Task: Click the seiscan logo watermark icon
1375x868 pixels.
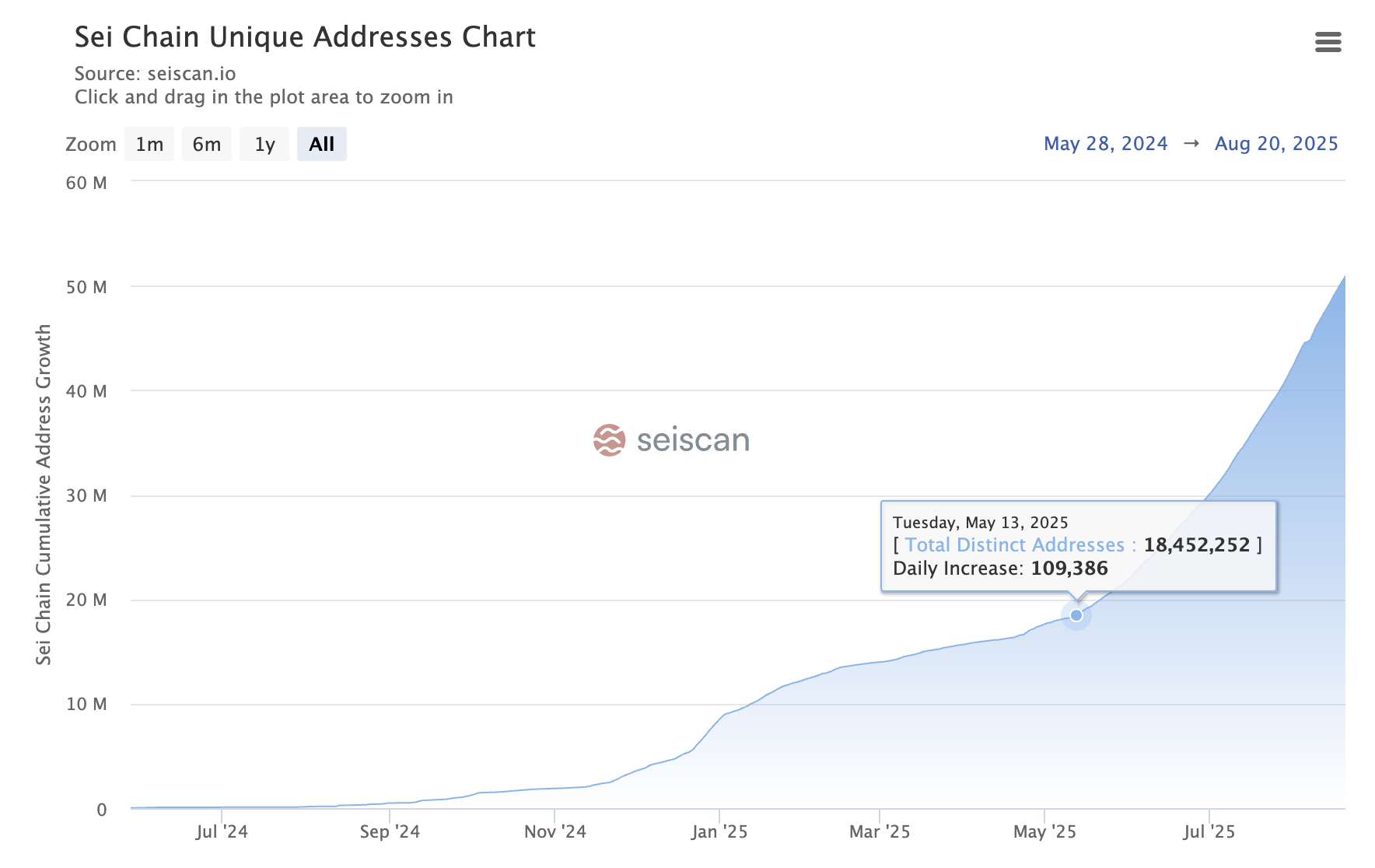Action: [x=609, y=440]
